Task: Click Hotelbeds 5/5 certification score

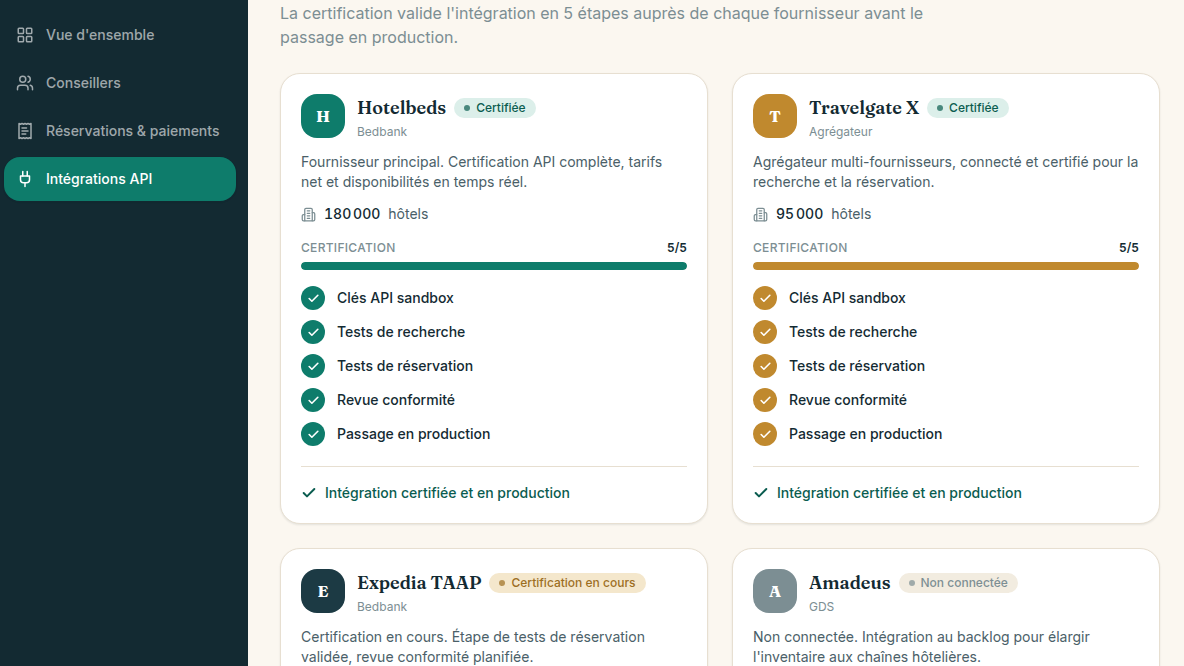Action: (x=677, y=248)
